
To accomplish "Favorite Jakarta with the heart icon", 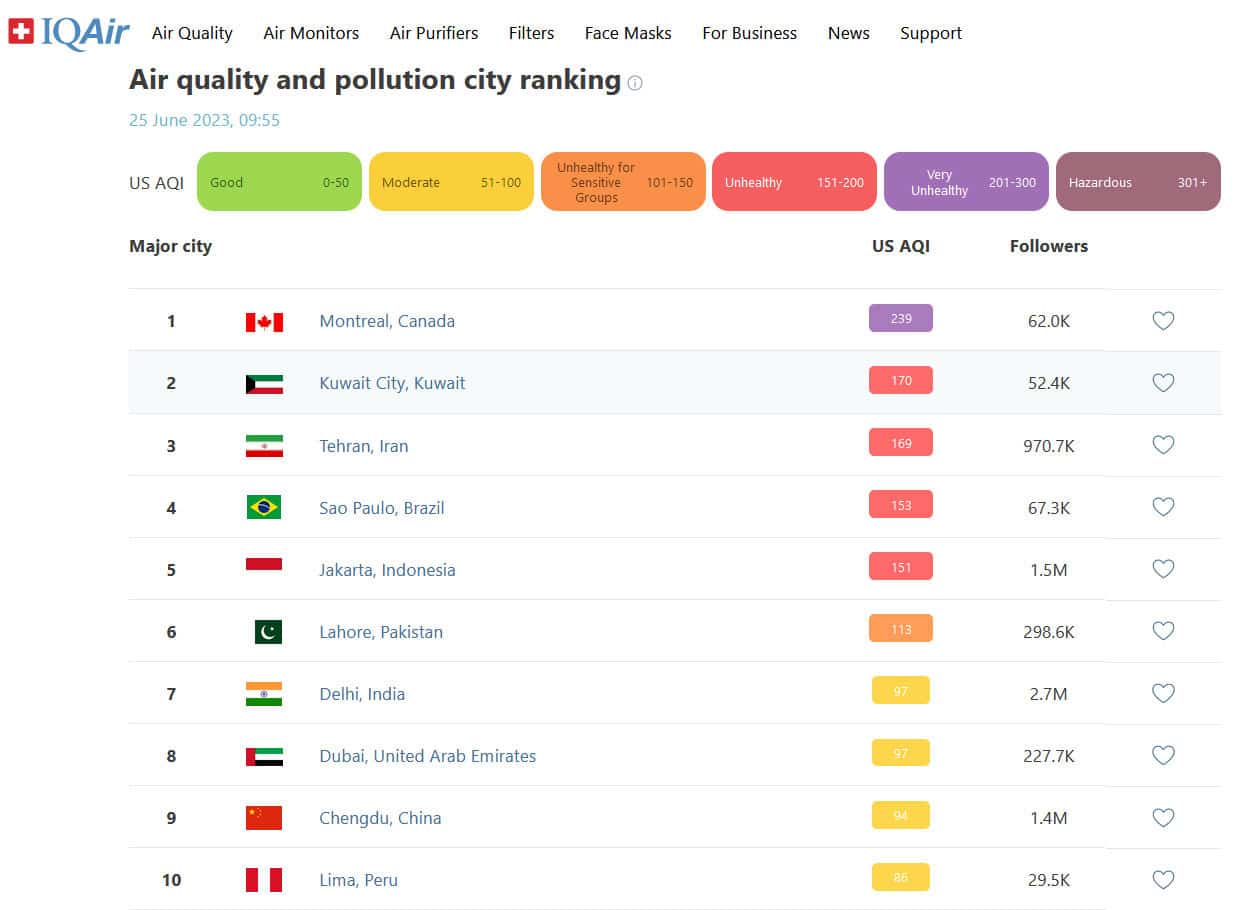I will click(1163, 569).
